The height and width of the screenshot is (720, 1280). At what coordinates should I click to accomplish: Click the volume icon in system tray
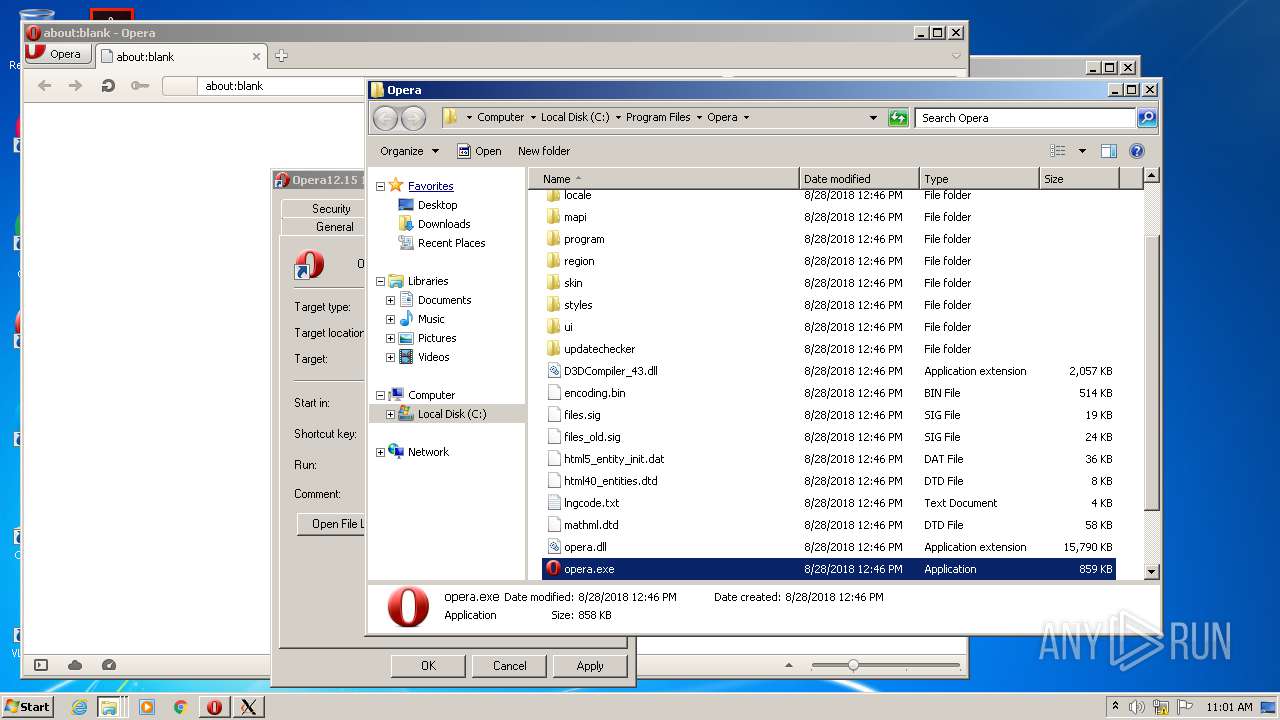click(x=1137, y=707)
